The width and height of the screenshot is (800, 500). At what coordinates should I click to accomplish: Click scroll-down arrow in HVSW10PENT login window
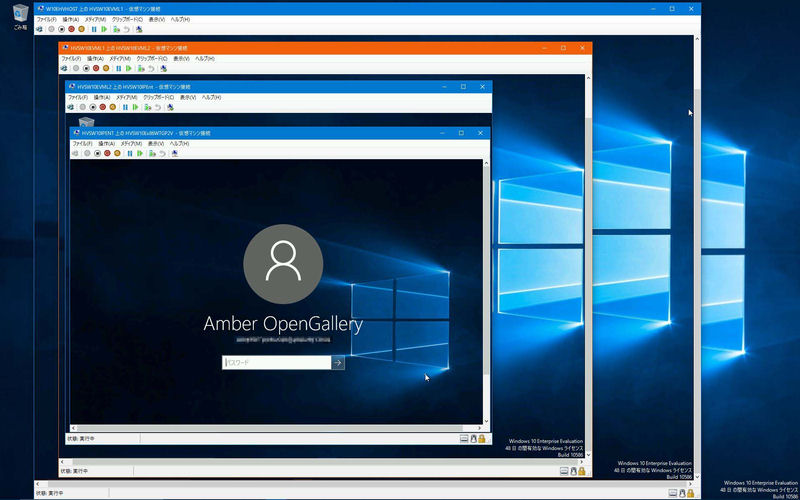click(486, 421)
